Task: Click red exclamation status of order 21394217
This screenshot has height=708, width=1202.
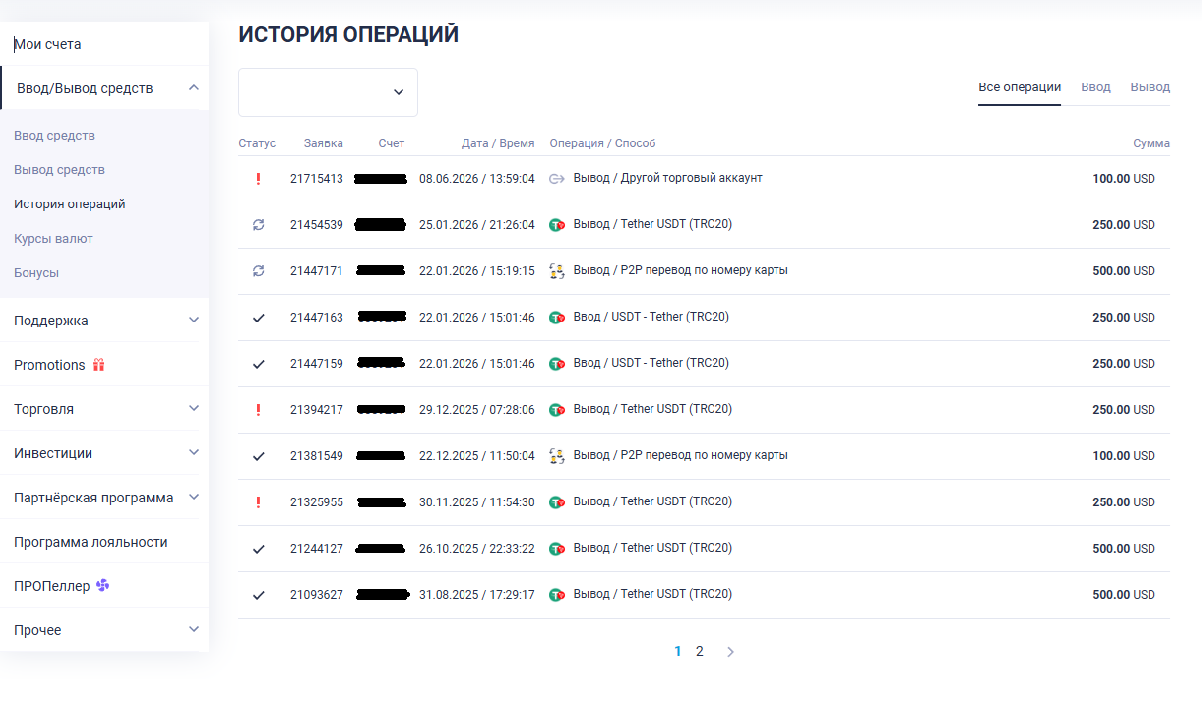Action: coord(258,410)
